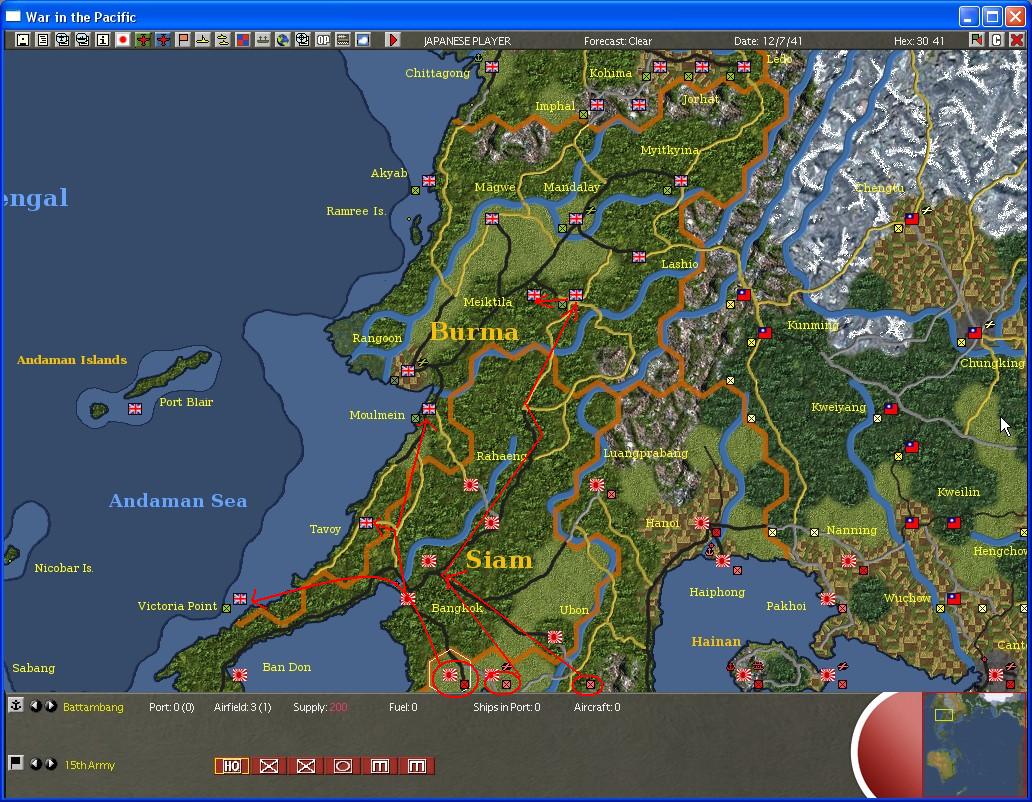
Task: Open the cloud weather toolbar icon
Action: pyautogui.click(x=363, y=40)
